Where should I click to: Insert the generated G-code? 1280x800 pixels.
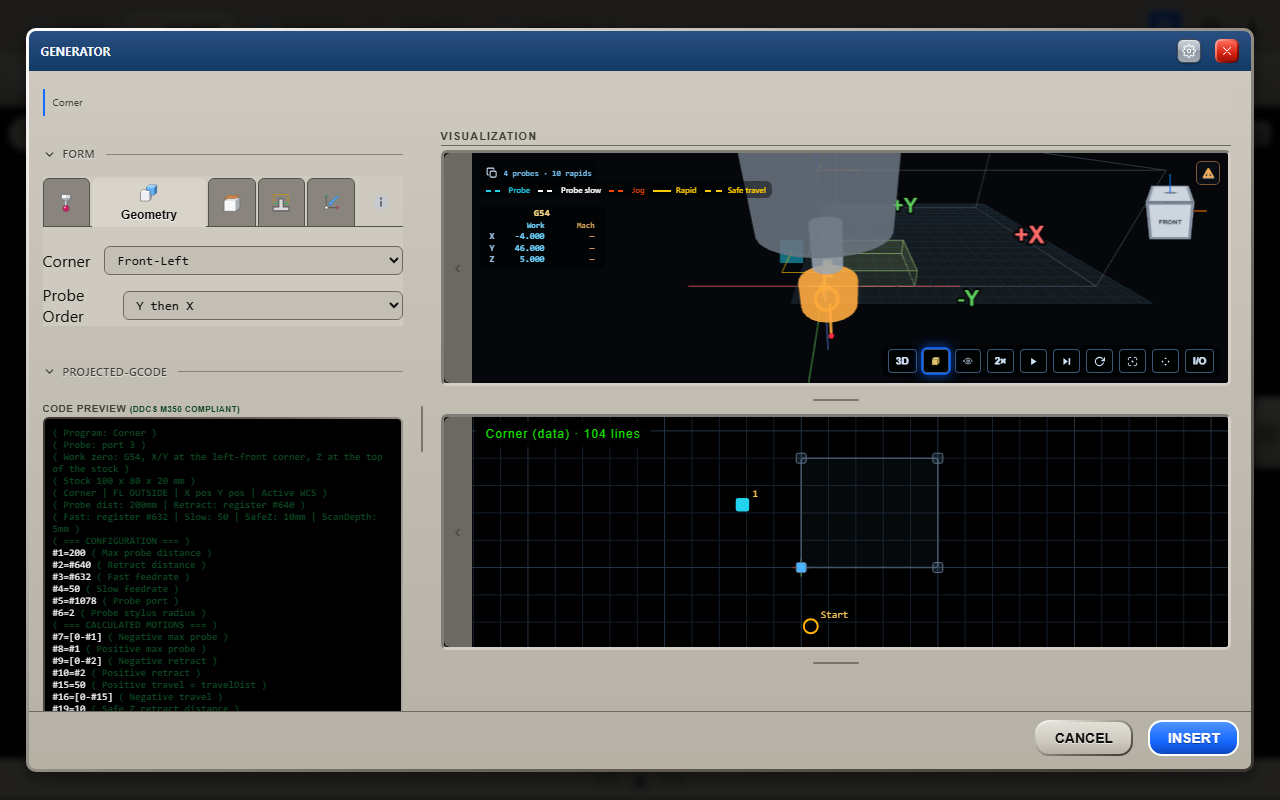(1194, 738)
